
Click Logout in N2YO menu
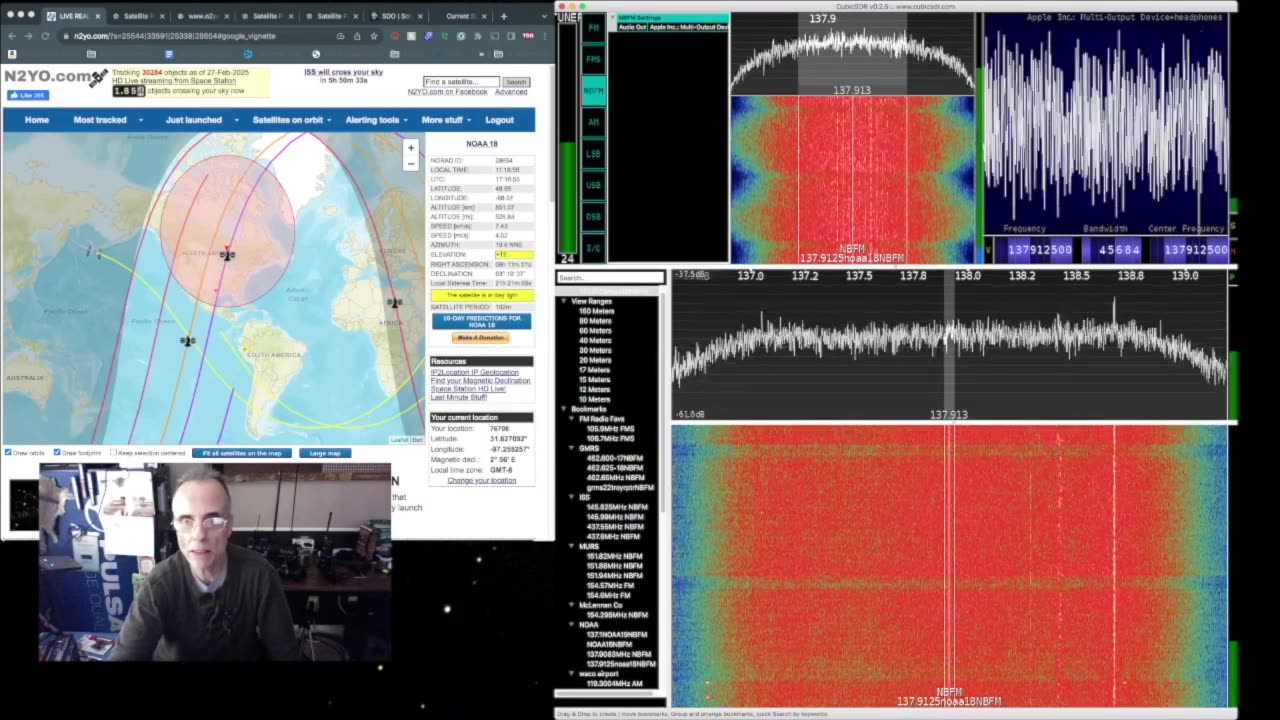[499, 120]
